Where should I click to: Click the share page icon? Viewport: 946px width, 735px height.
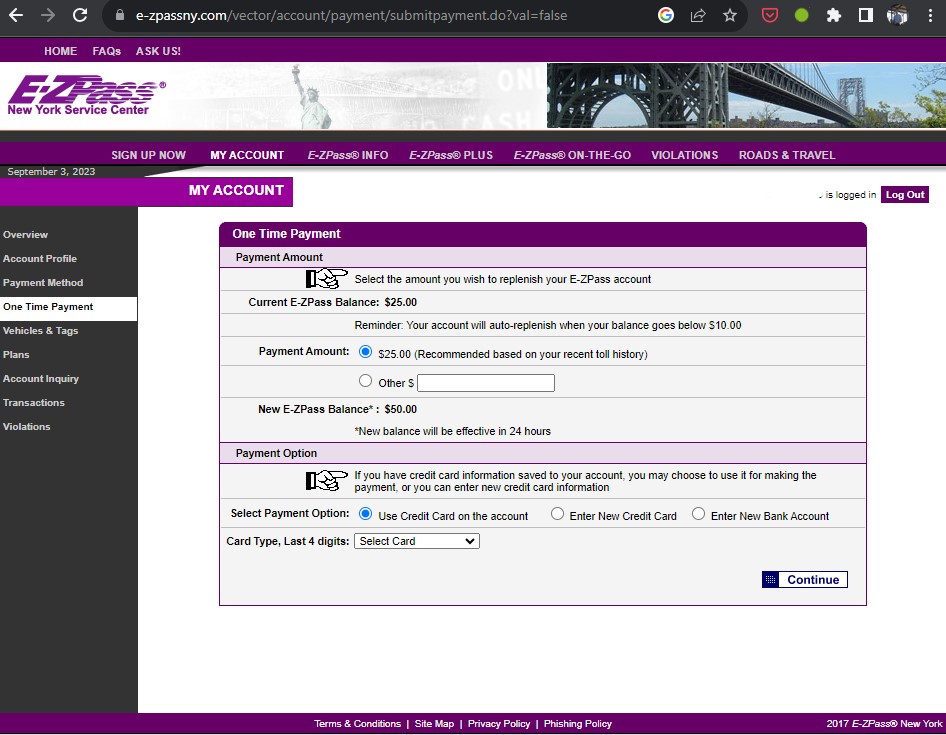[x=698, y=15]
